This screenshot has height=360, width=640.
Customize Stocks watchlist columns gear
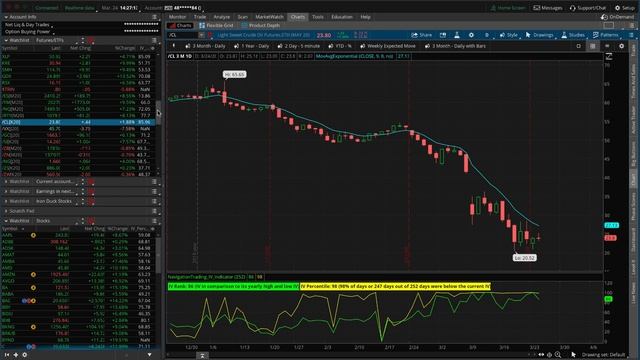[x=153, y=229]
